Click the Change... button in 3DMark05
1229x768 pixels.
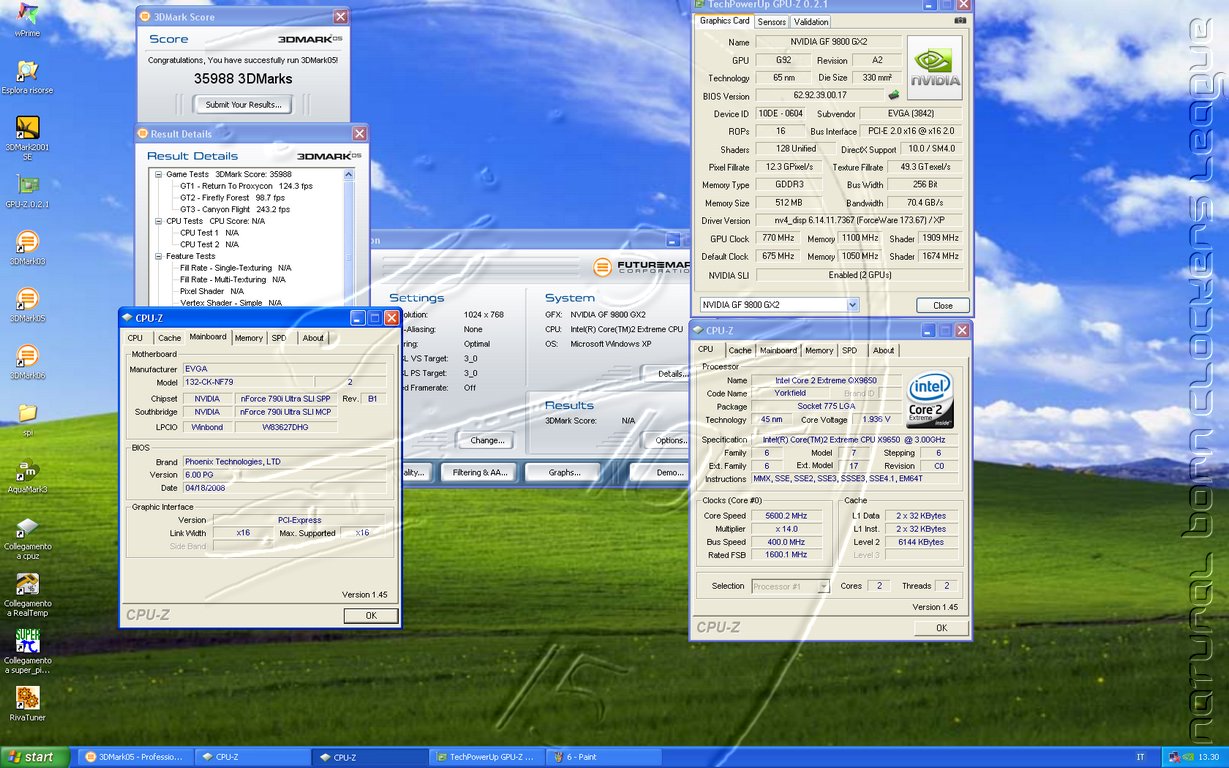(487, 440)
